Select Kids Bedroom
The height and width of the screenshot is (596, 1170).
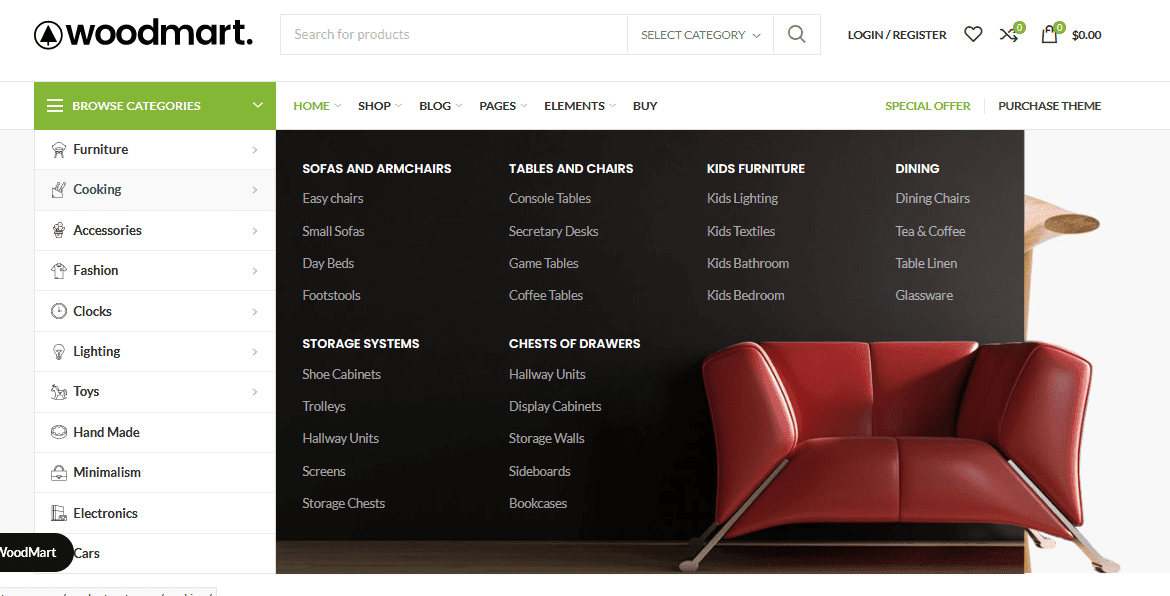coord(745,295)
